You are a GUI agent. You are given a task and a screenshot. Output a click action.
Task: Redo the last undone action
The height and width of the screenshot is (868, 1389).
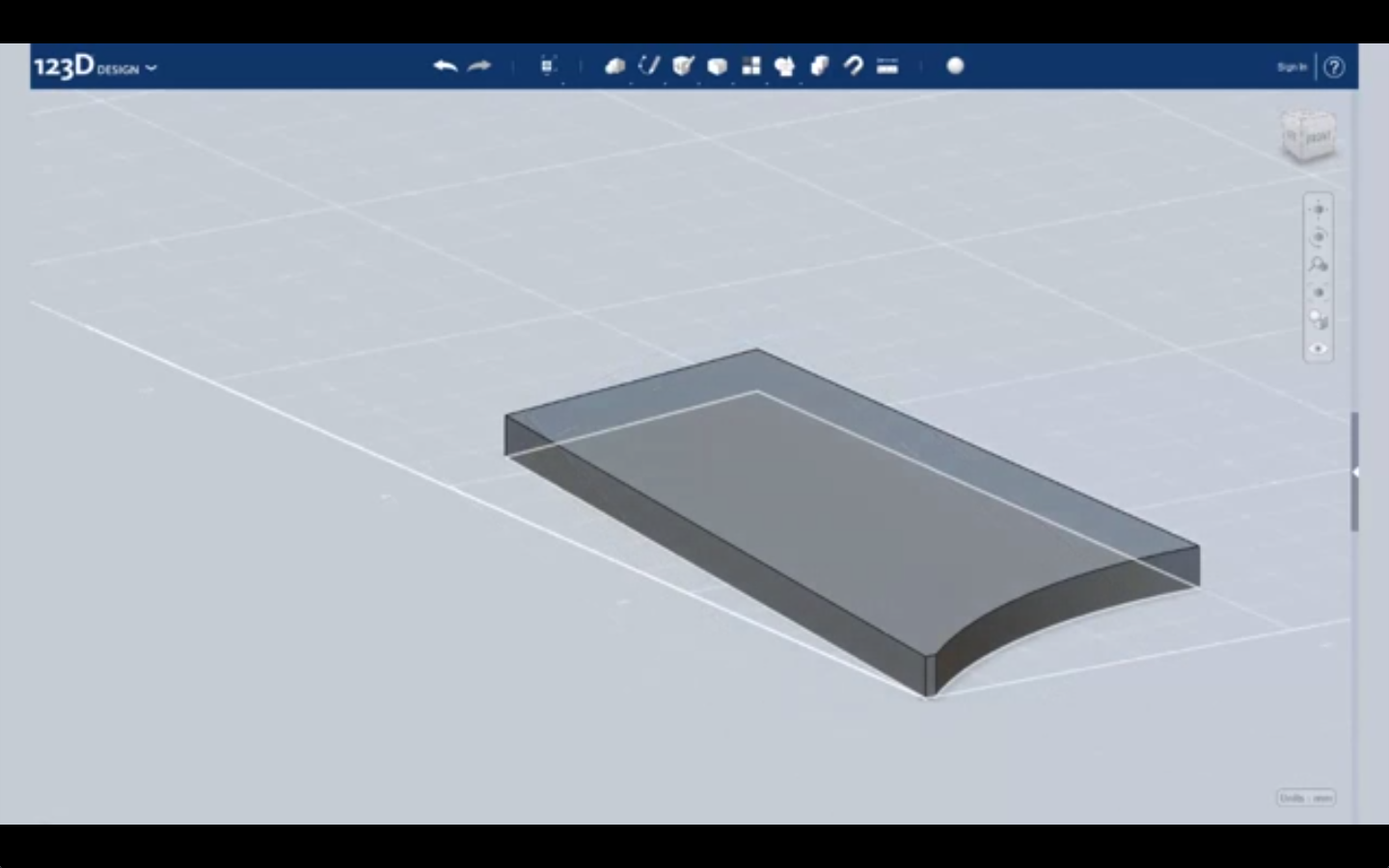(x=479, y=66)
